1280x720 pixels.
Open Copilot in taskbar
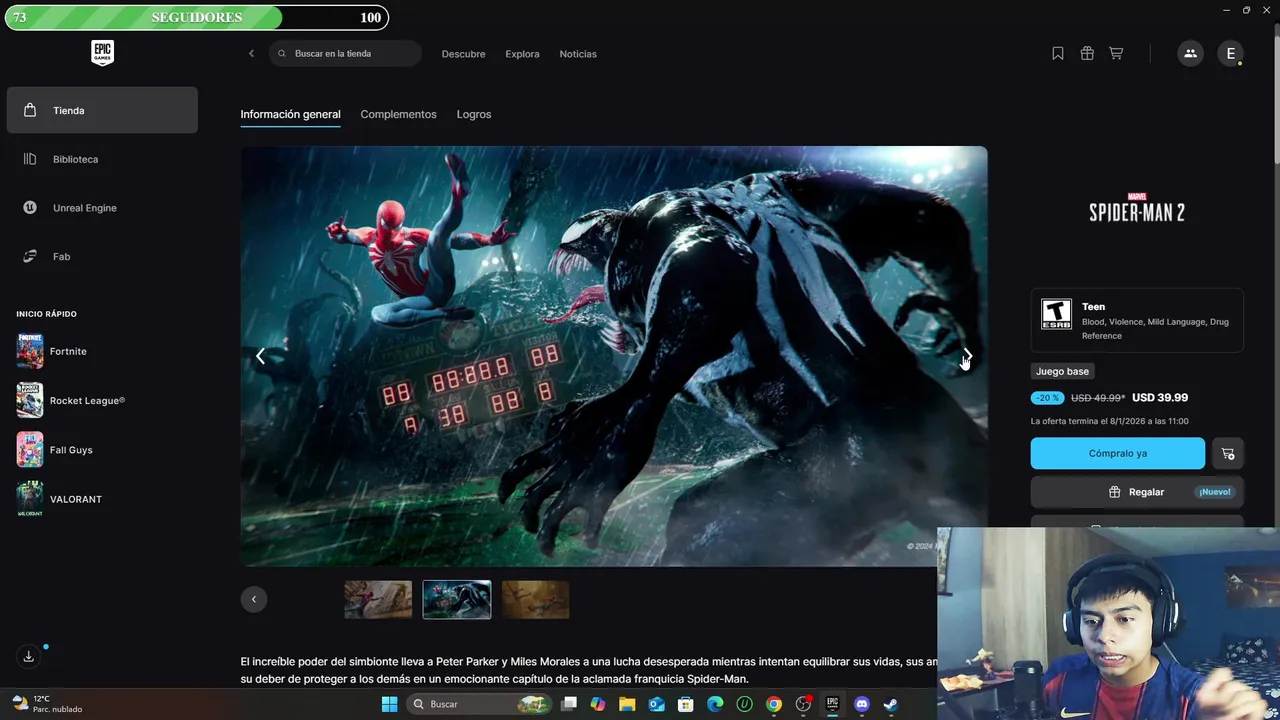pyautogui.click(x=598, y=704)
